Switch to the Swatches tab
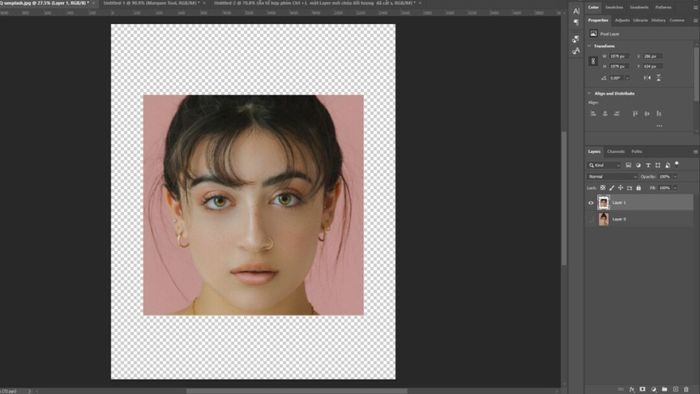 [x=614, y=7]
